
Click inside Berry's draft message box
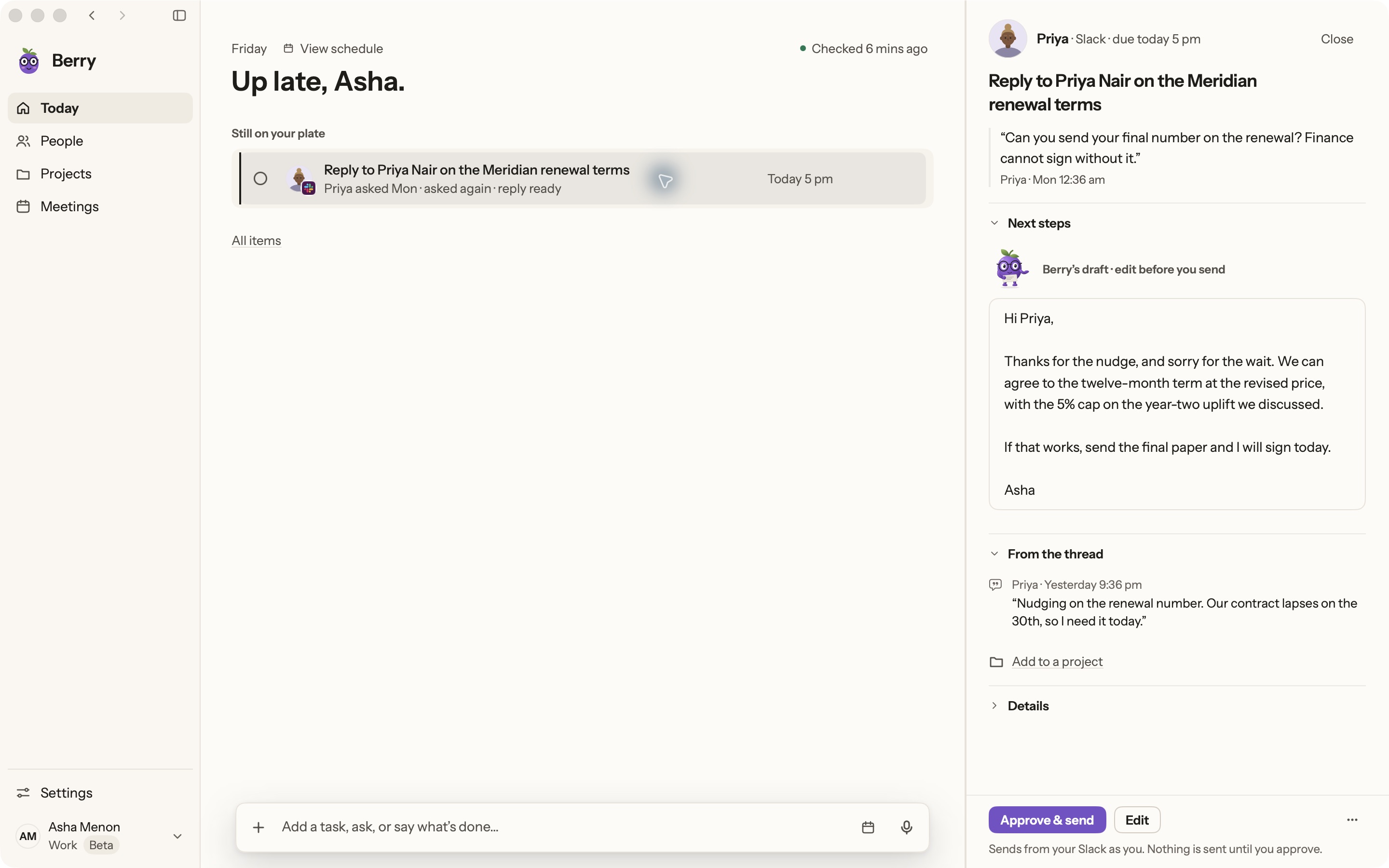[1177, 404]
